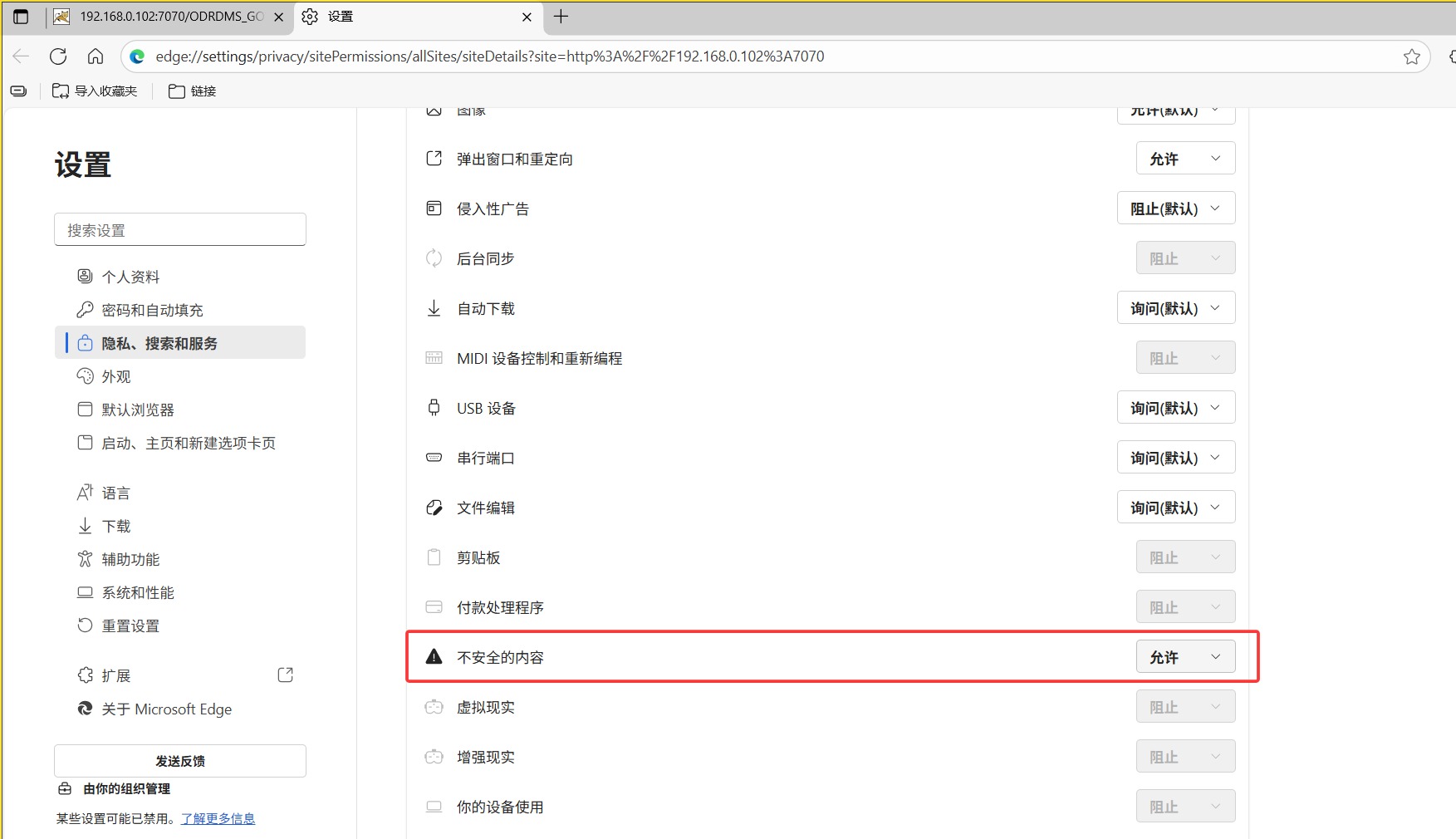This screenshot has width=1456, height=839.
Task: Open the 链接 folder on the favorites bar
Action: point(192,91)
